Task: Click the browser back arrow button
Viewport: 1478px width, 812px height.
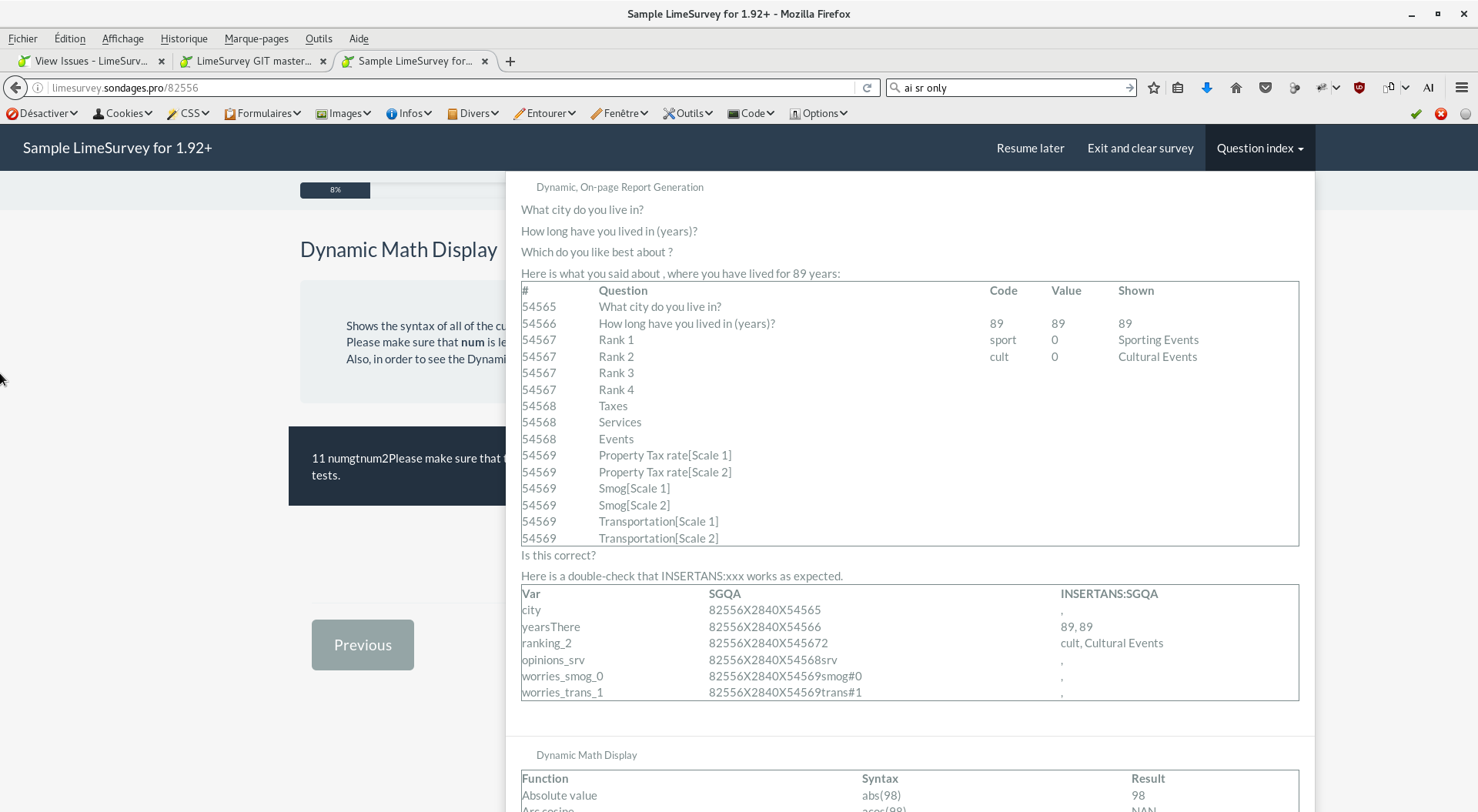Action: (15, 88)
